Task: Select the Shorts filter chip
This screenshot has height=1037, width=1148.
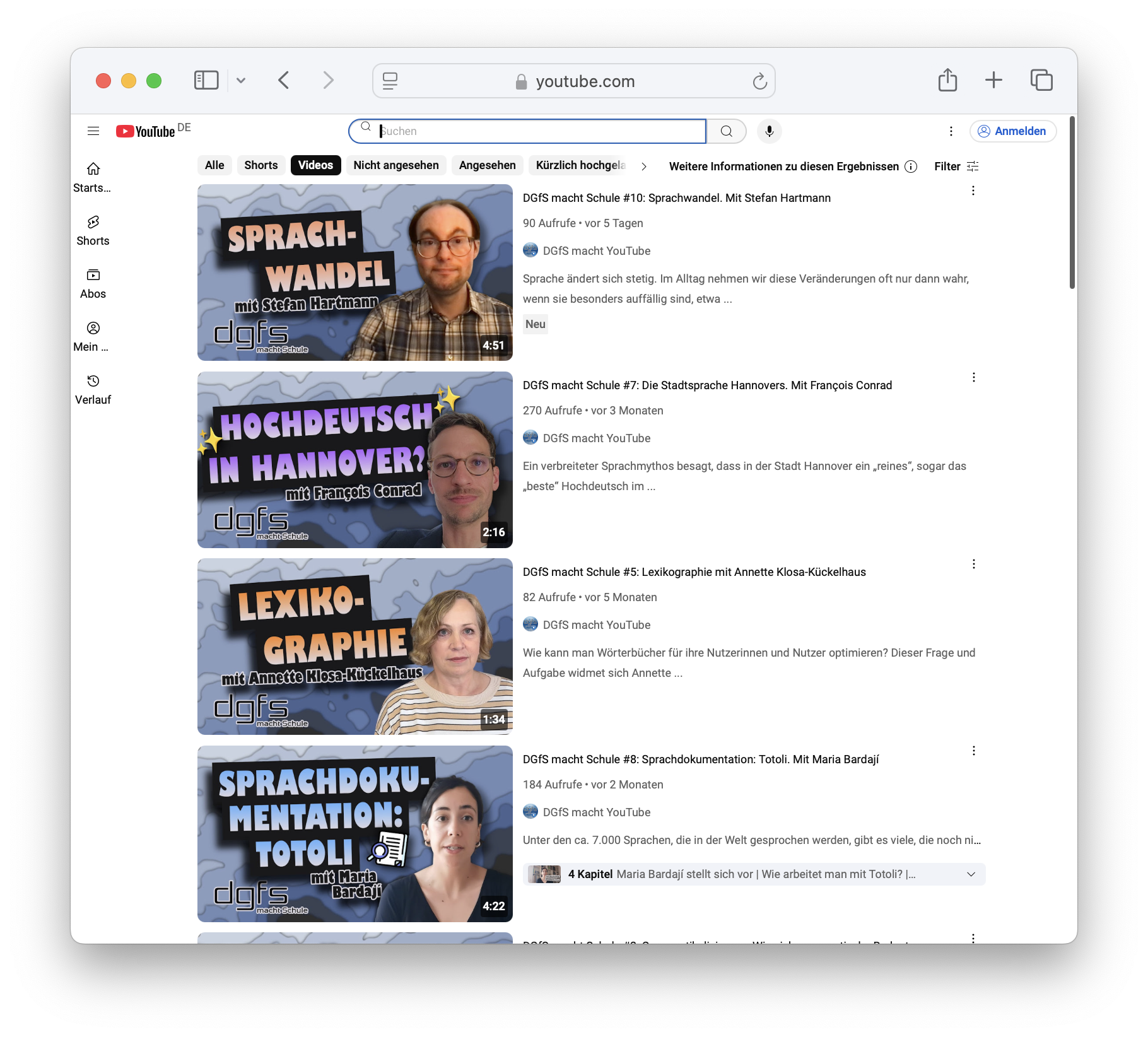Action: click(261, 165)
